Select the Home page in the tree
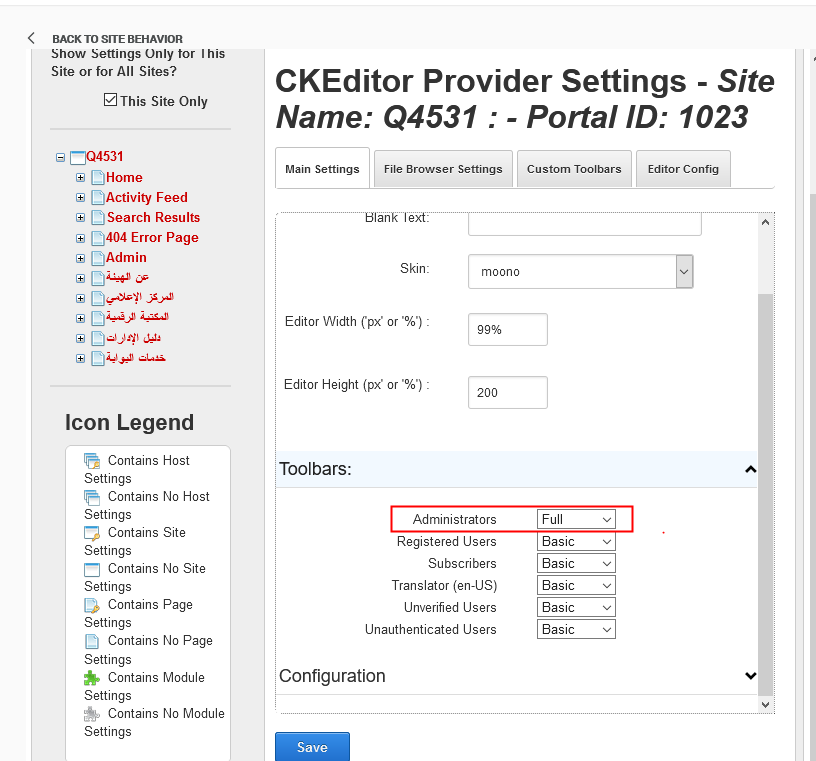The image size is (816, 761). tap(124, 177)
